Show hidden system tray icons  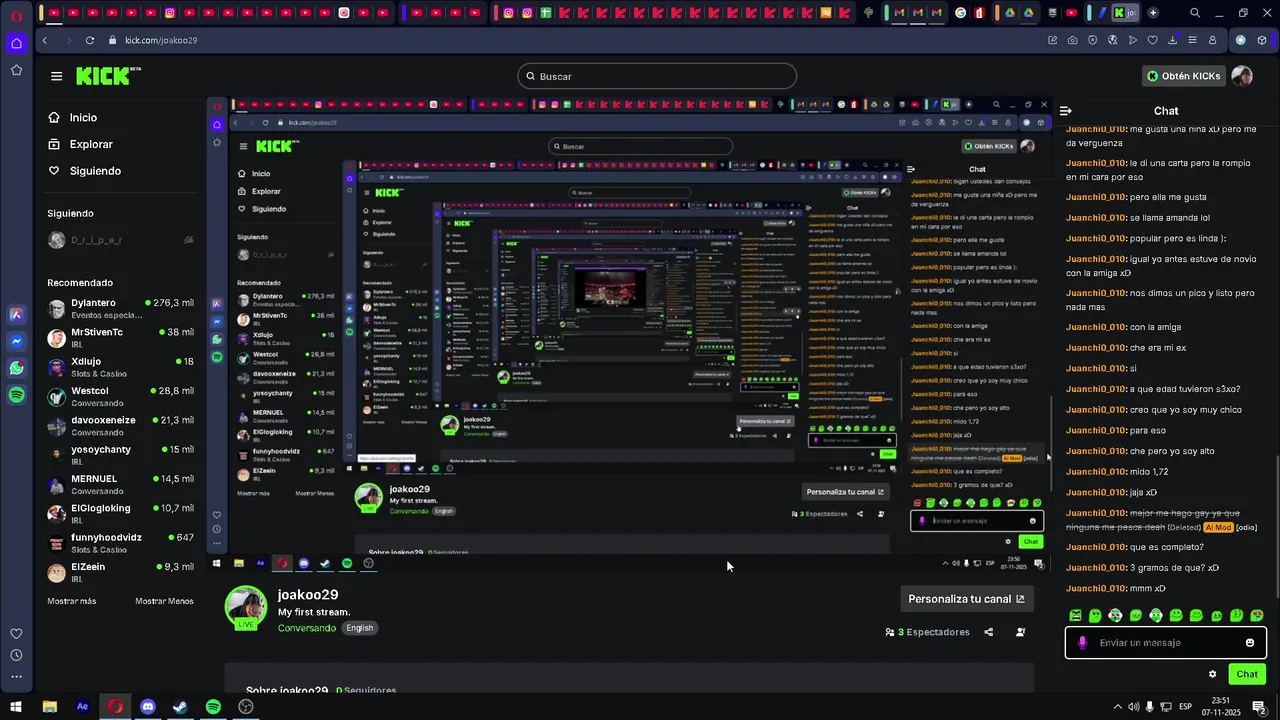pos(1118,707)
